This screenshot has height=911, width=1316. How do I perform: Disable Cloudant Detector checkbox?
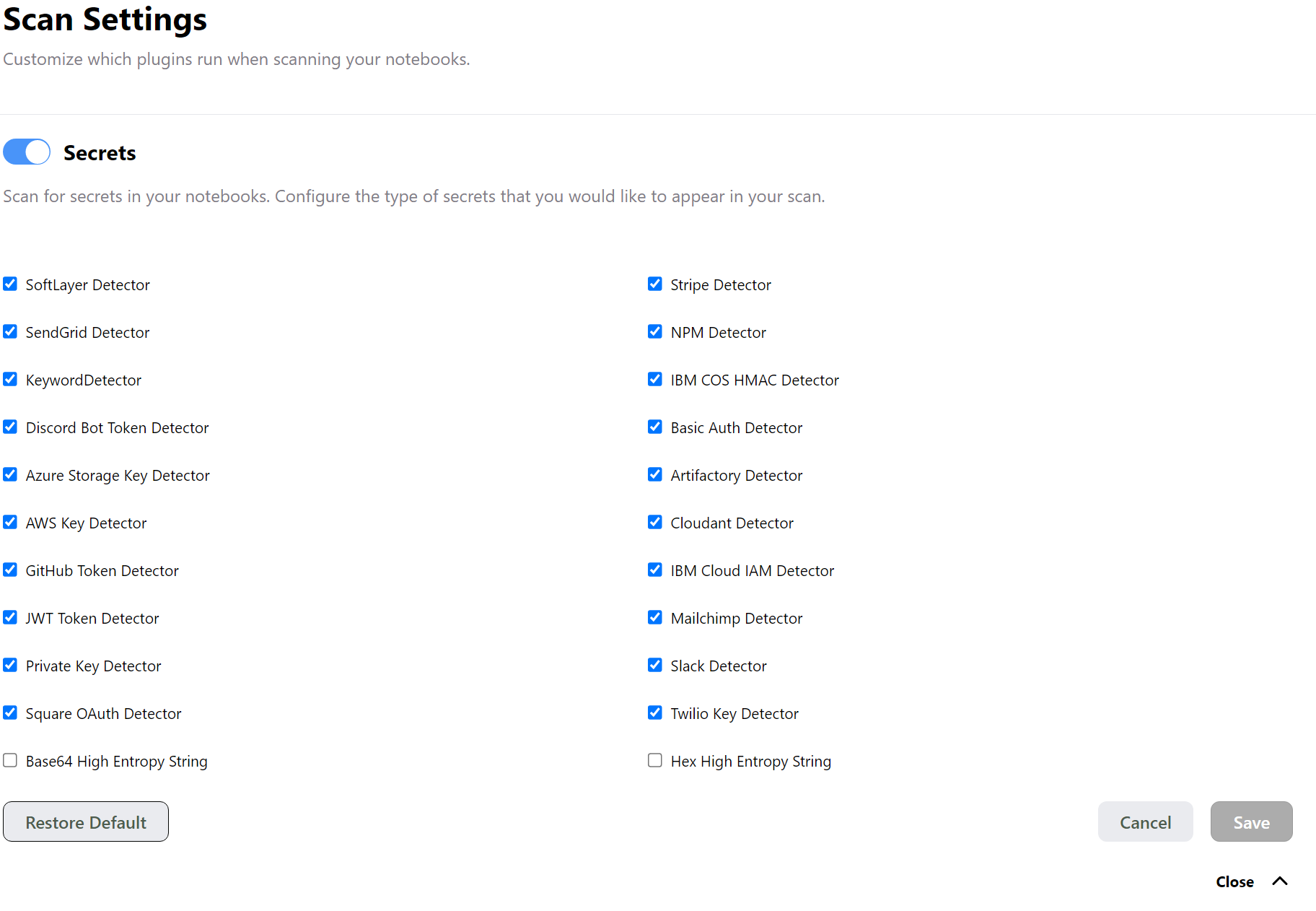pos(655,522)
